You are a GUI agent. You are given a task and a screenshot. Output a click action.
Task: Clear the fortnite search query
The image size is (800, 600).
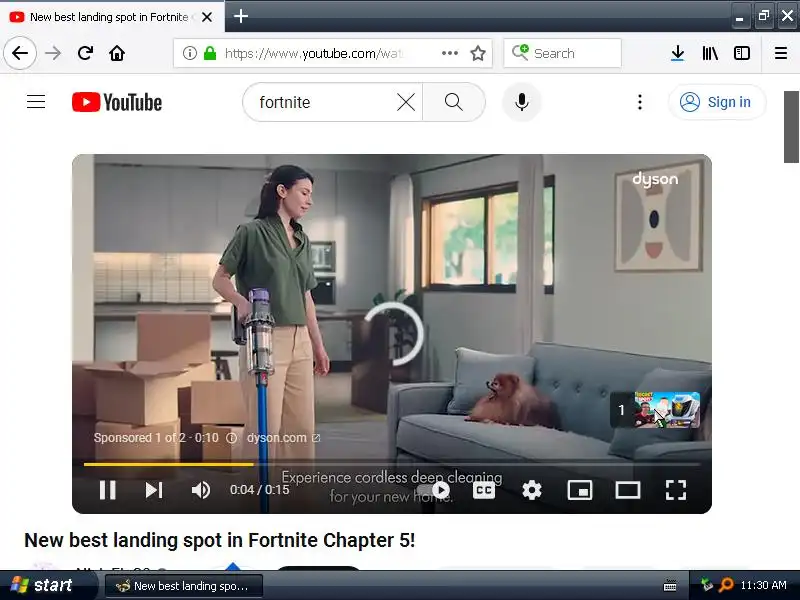[406, 103]
